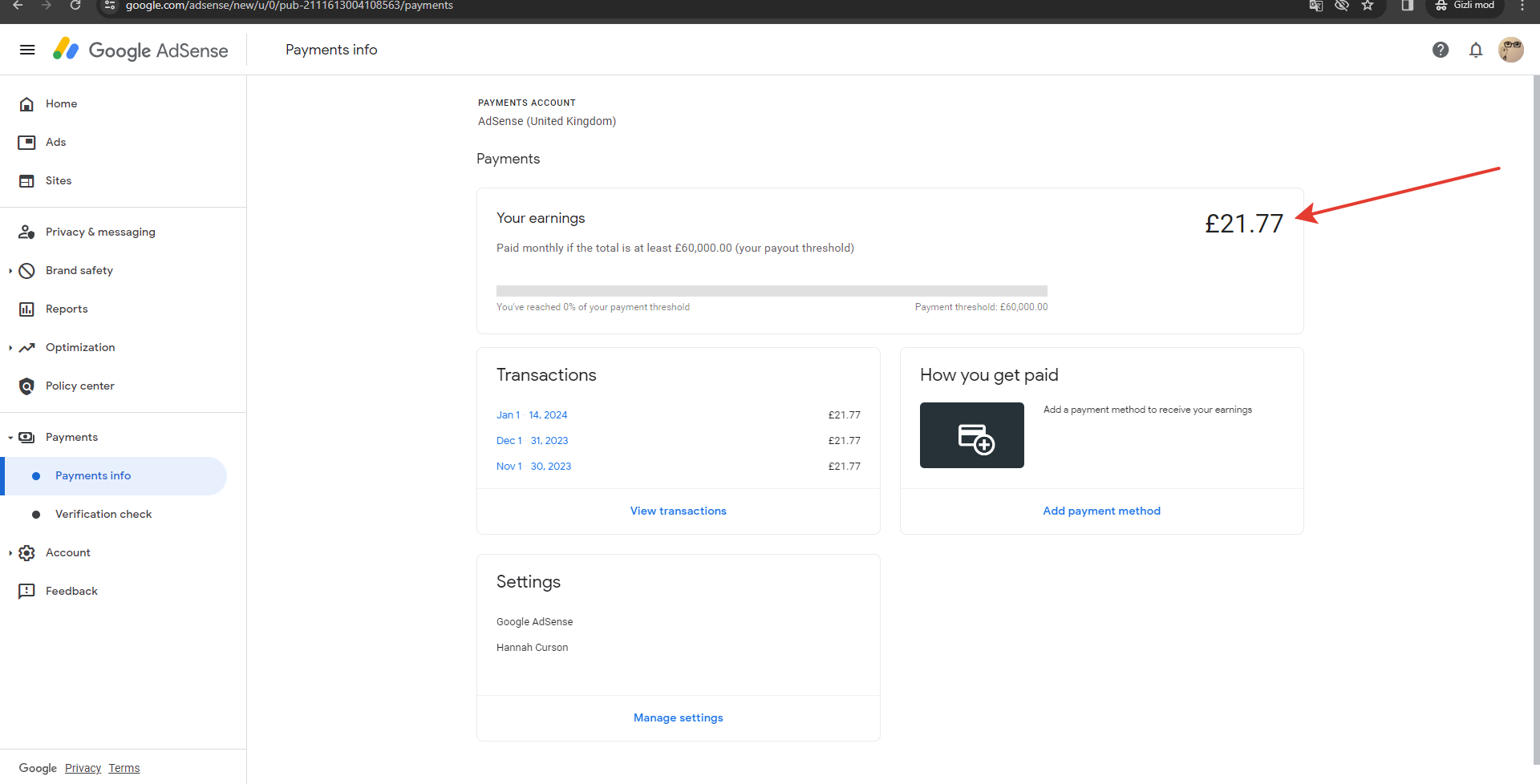Click Manage settings link
Image resolution: width=1540 pixels, height=784 pixels.
click(x=679, y=718)
